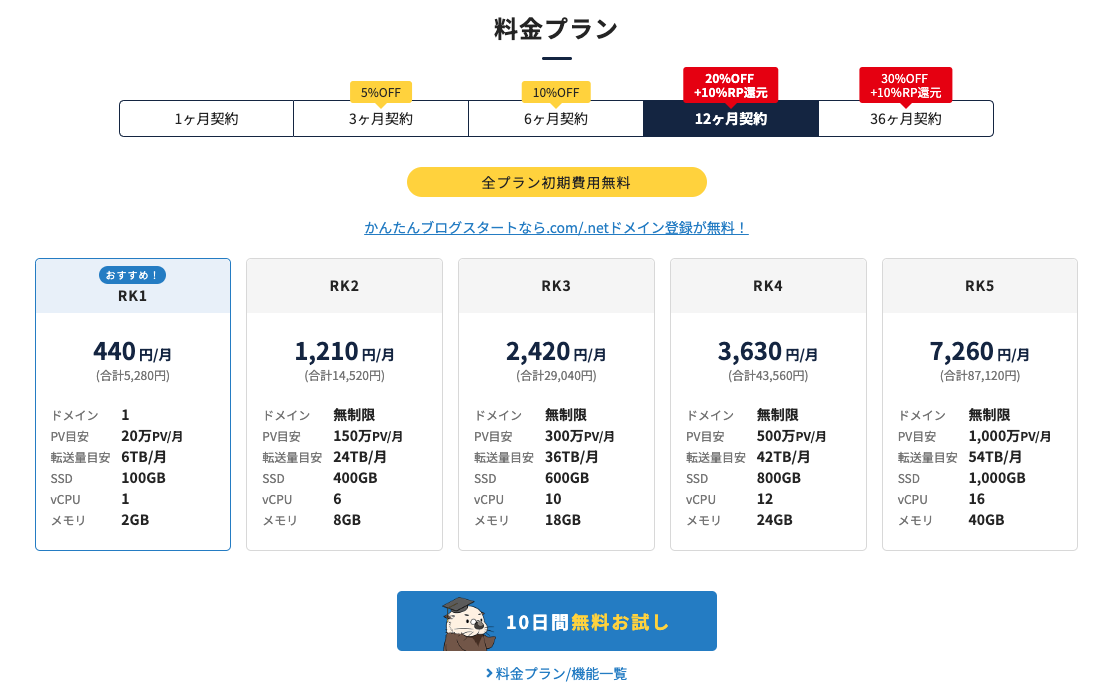Click the 全プラン初期費用無料 yellow banner
Image resolution: width=1120 pixels, height=697 pixels.
click(x=556, y=182)
